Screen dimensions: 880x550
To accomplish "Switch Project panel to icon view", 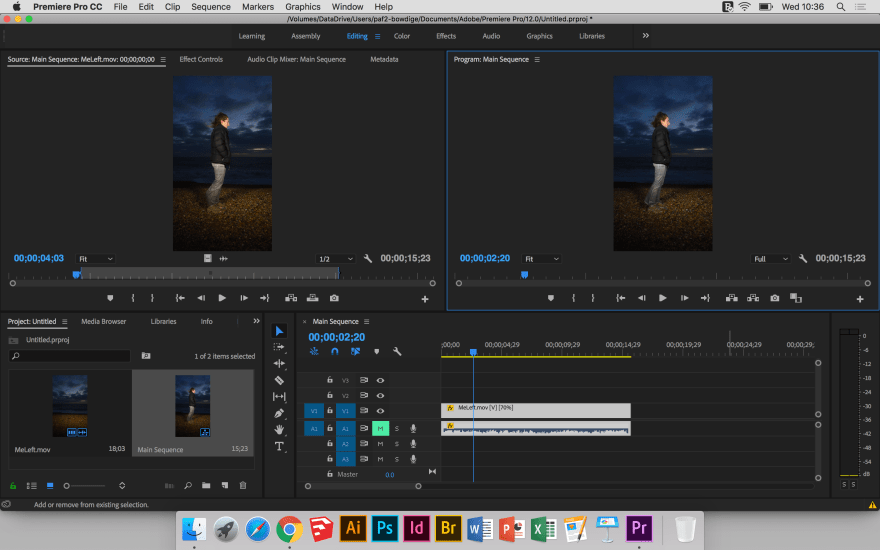I will coord(50,485).
